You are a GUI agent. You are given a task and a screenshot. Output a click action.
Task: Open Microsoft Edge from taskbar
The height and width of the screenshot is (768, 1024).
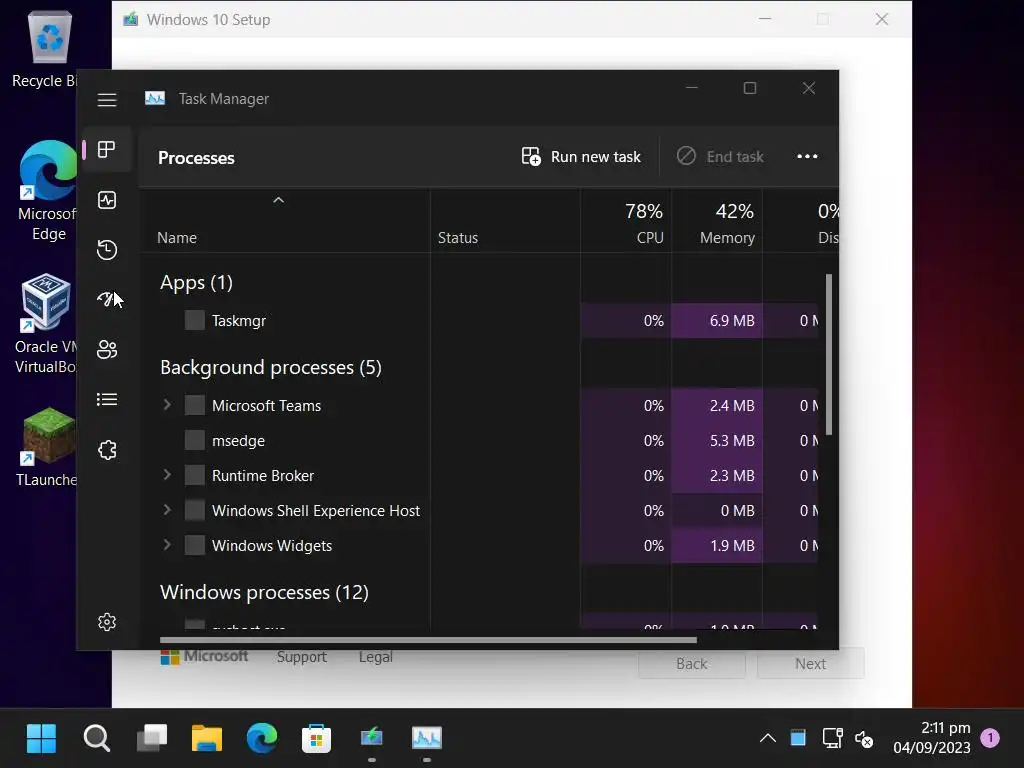(262, 739)
